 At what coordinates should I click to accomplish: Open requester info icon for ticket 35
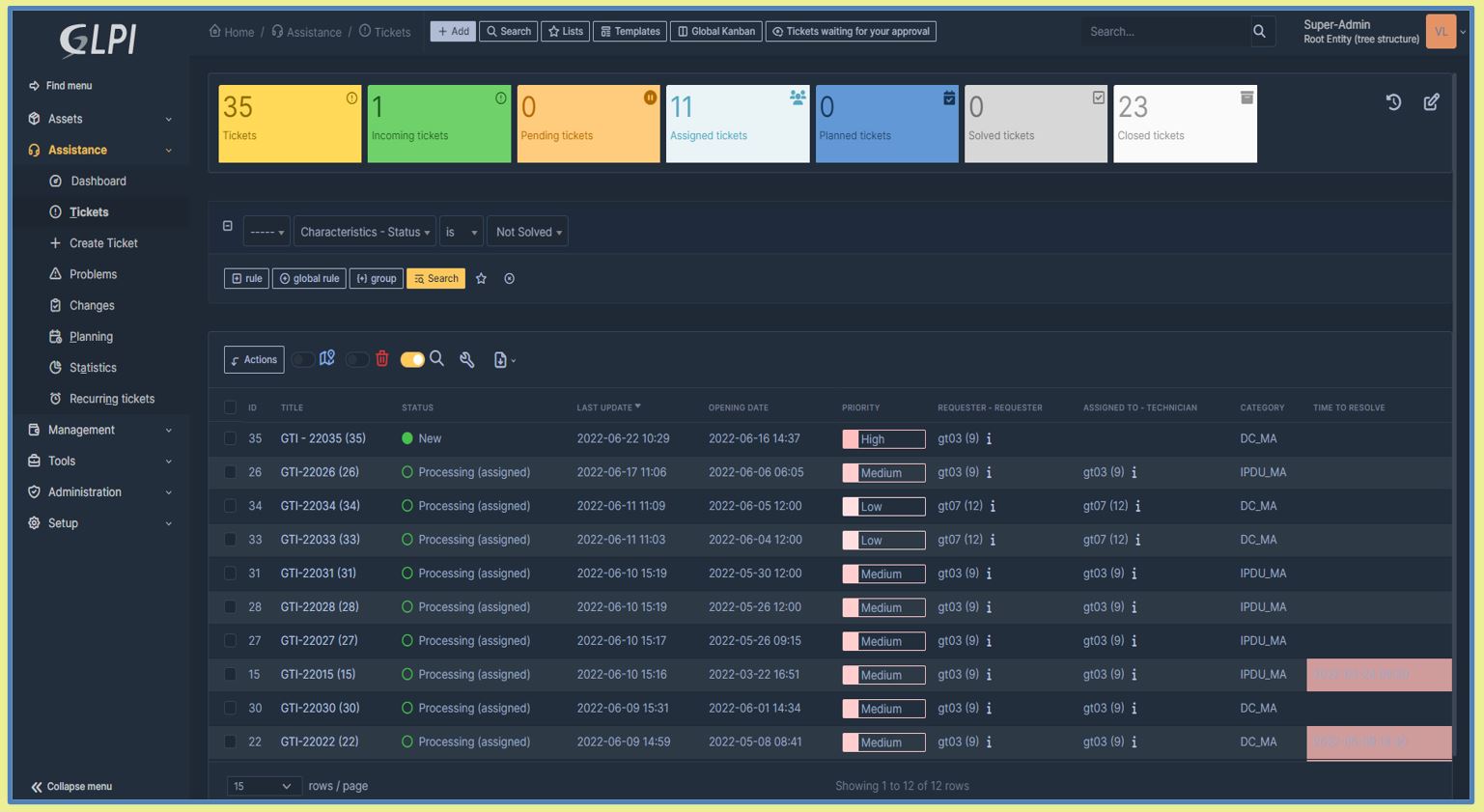pyautogui.click(x=989, y=439)
